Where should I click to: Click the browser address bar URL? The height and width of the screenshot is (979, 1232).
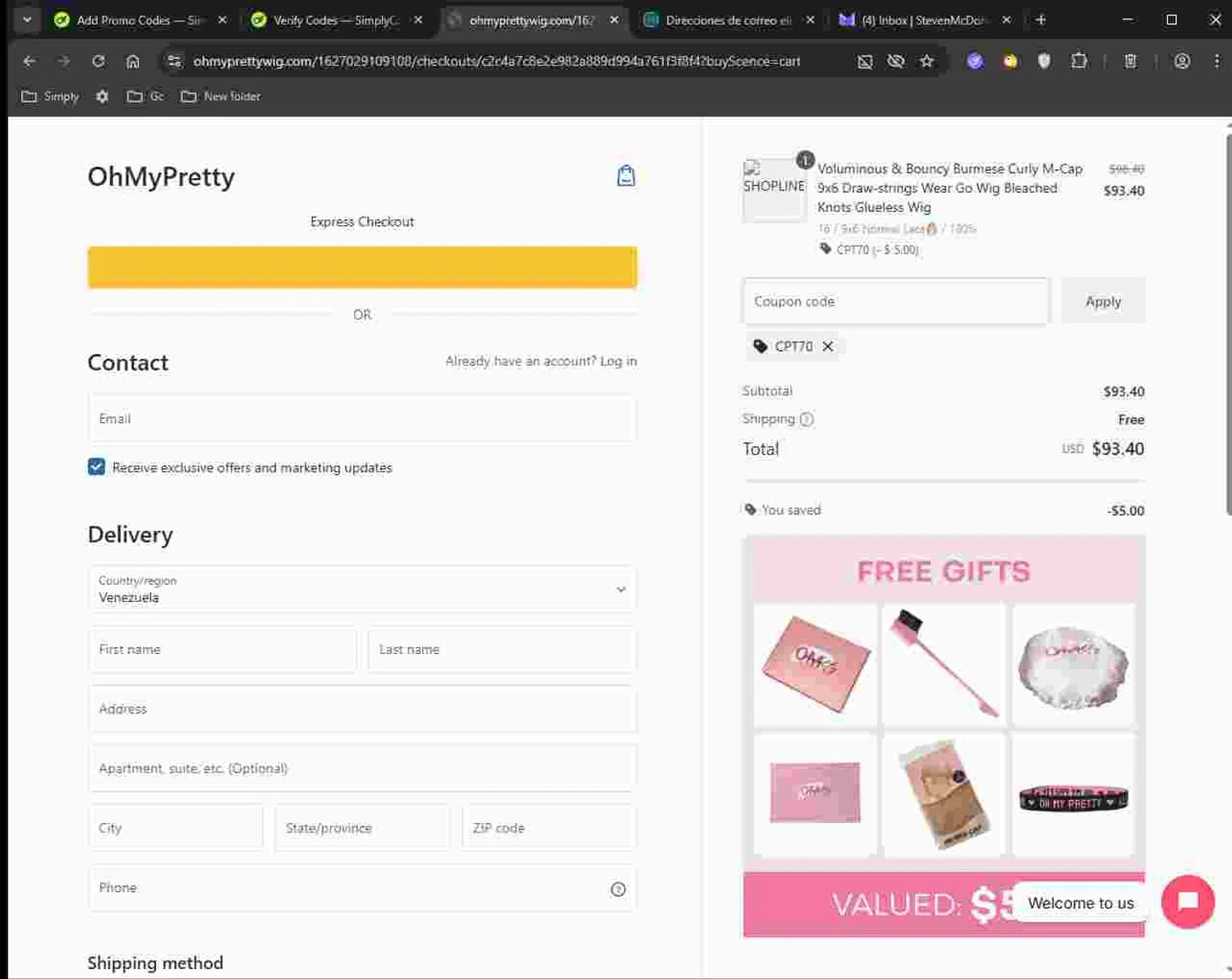click(496, 61)
